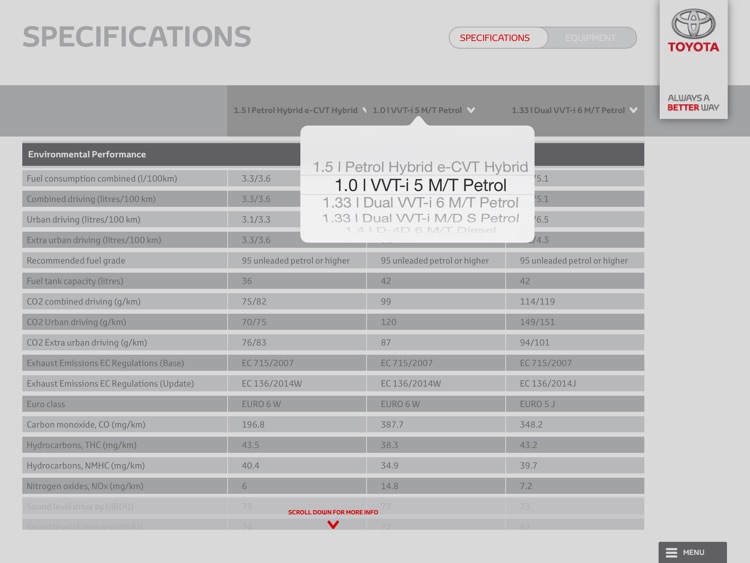Click carbon monoxide value 387.7
This screenshot has width=750, height=563.
(392, 425)
